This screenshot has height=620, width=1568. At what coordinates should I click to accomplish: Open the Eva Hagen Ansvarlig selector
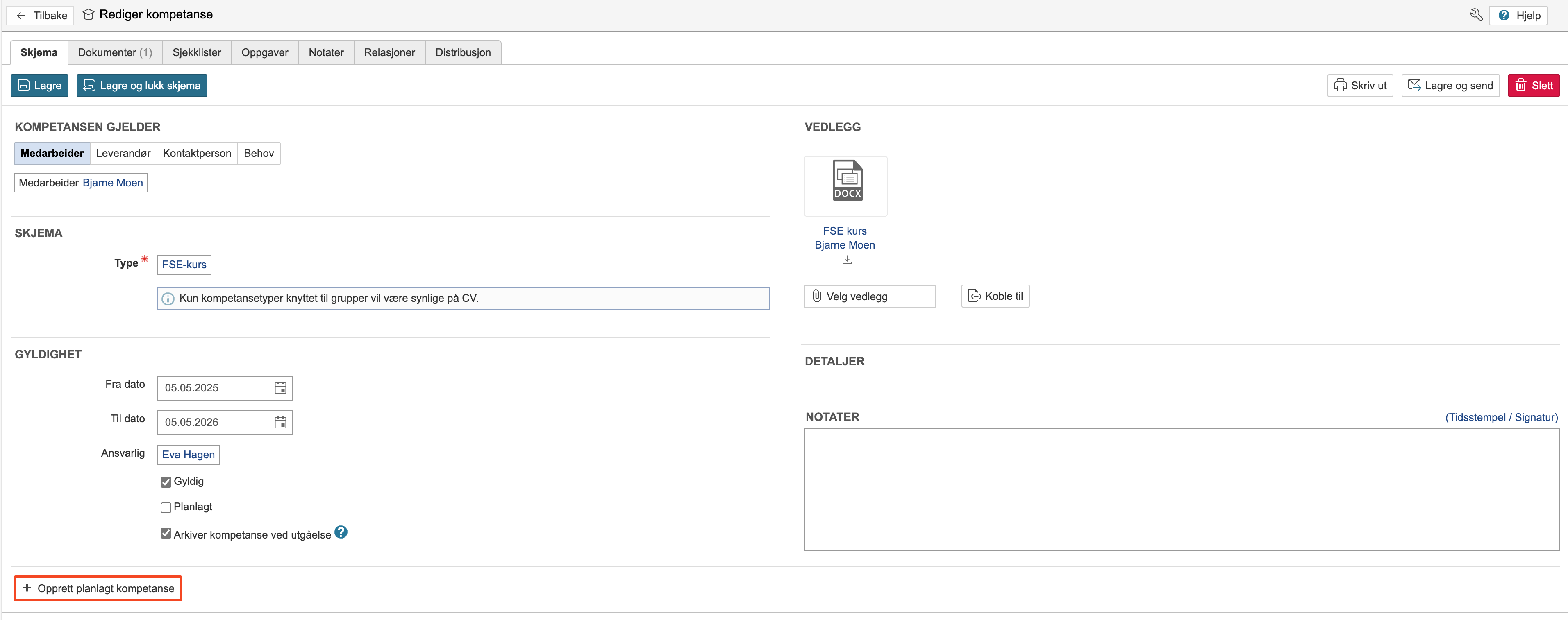(x=188, y=455)
